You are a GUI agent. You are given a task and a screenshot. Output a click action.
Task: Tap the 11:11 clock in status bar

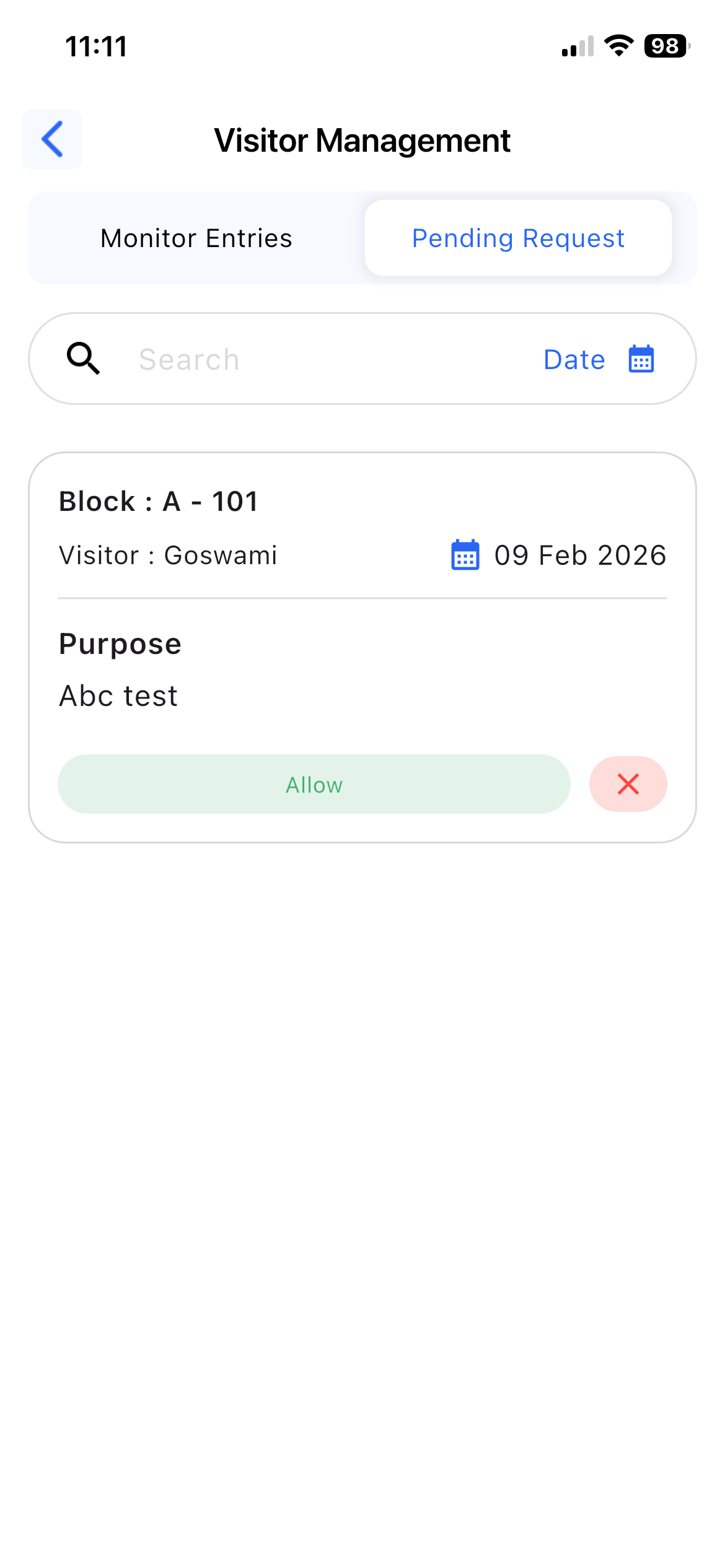click(97, 46)
